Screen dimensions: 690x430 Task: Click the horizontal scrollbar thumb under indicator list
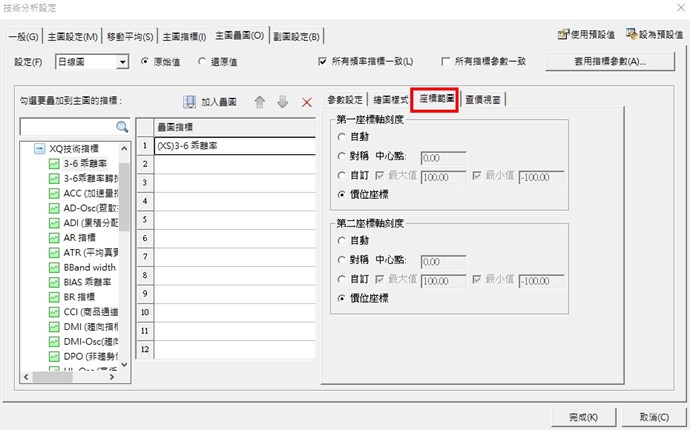point(53,377)
